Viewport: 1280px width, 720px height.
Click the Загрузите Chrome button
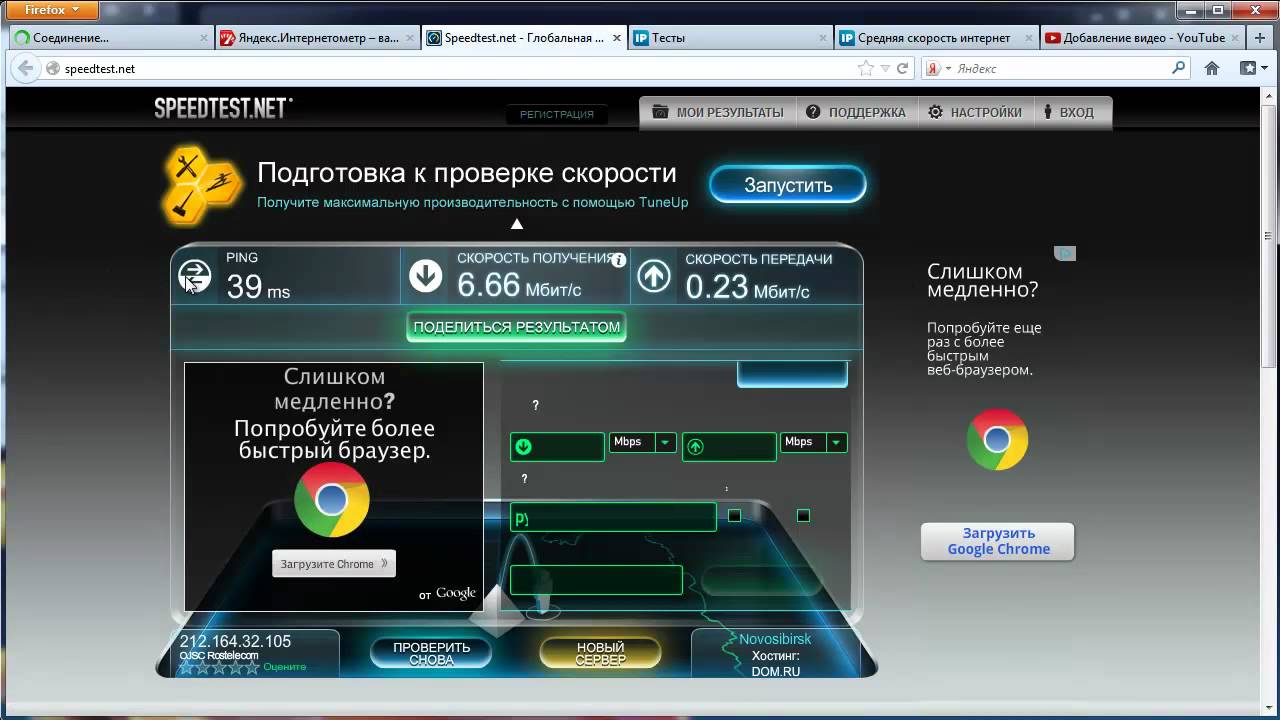pyautogui.click(x=334, y=564)
